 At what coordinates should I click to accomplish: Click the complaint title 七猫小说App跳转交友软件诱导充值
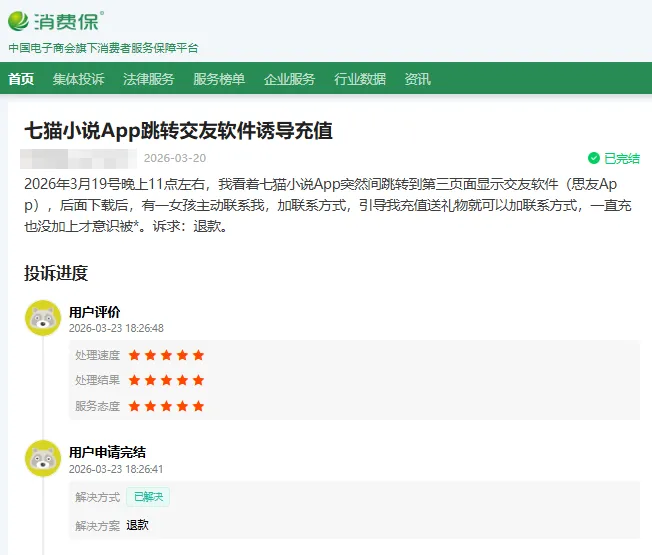[x=178, y=131]
